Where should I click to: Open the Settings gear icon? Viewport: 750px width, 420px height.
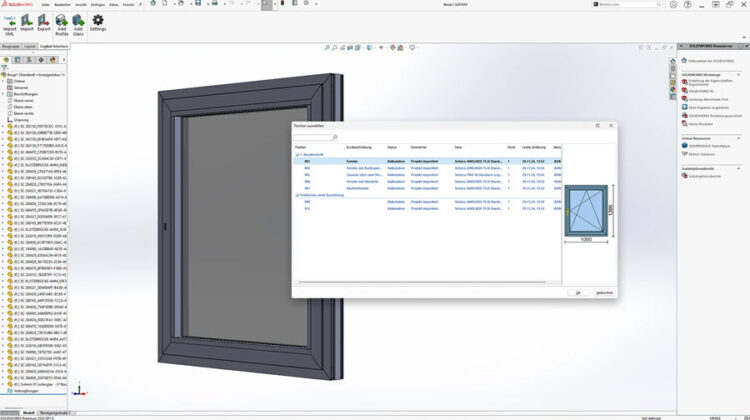pos(98,21)
